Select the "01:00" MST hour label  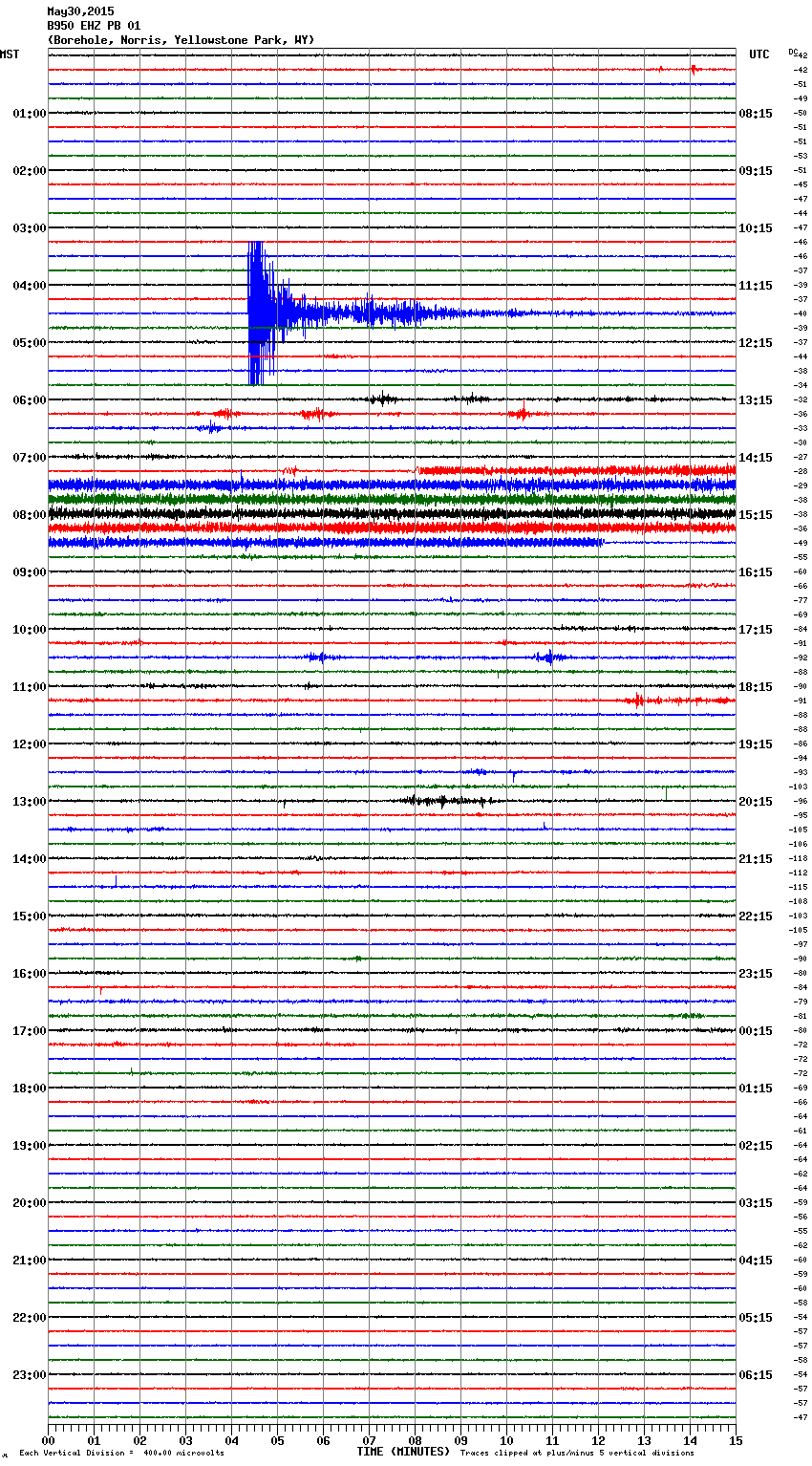pyautogui.click(x=30, y=114)
